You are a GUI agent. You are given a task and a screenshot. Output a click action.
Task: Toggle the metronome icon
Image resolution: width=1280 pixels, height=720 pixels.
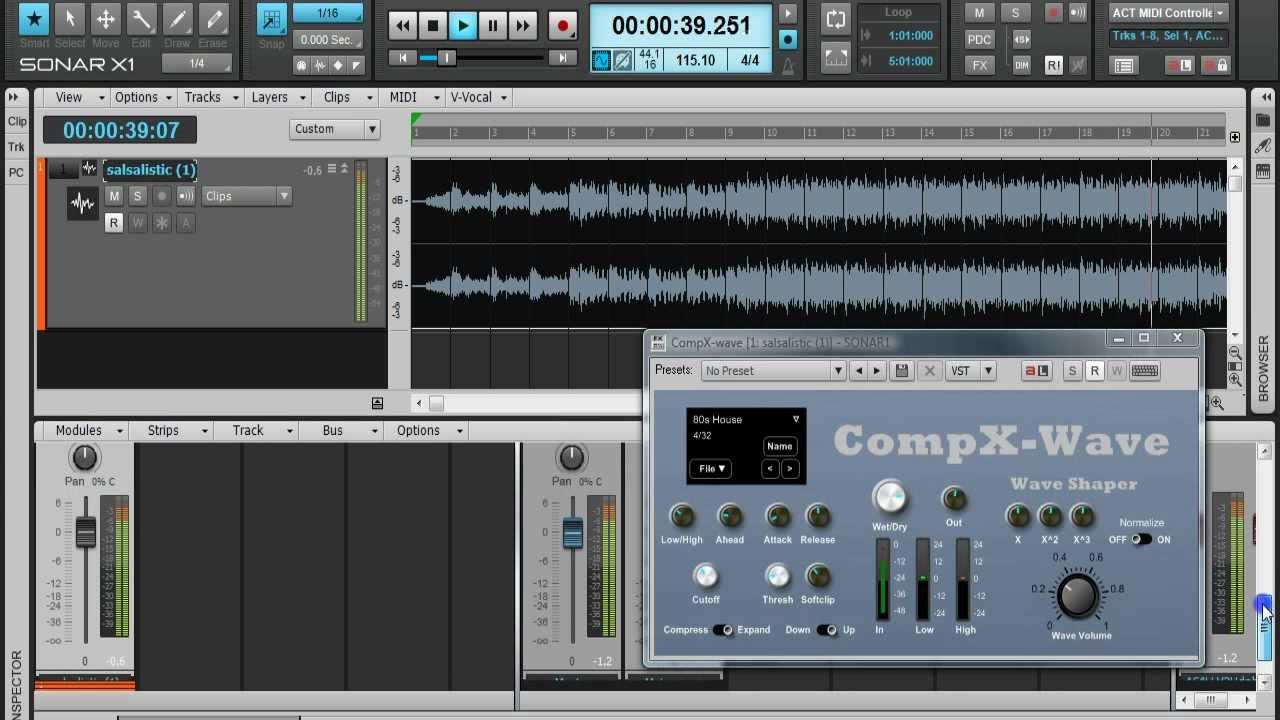[788, 66]
